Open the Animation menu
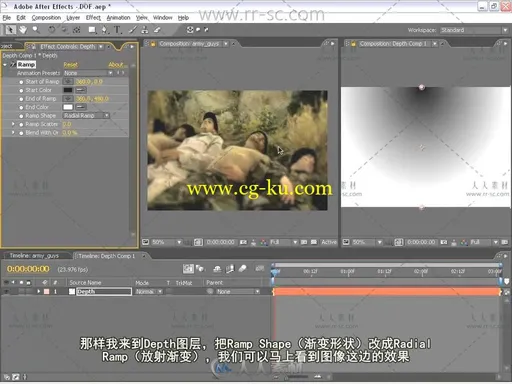Image resolution: width=512 pixels, height=384 pixels. point(118,18)
